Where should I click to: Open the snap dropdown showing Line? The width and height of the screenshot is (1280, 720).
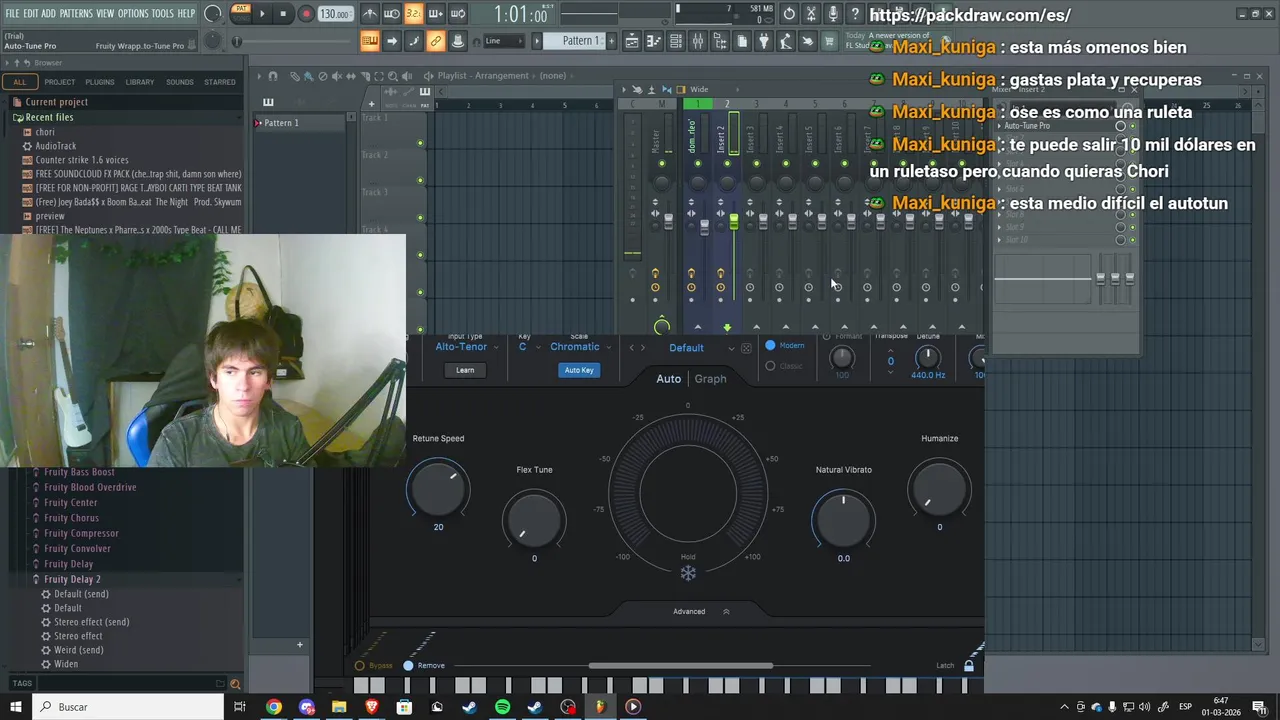(x=504, y=41)
